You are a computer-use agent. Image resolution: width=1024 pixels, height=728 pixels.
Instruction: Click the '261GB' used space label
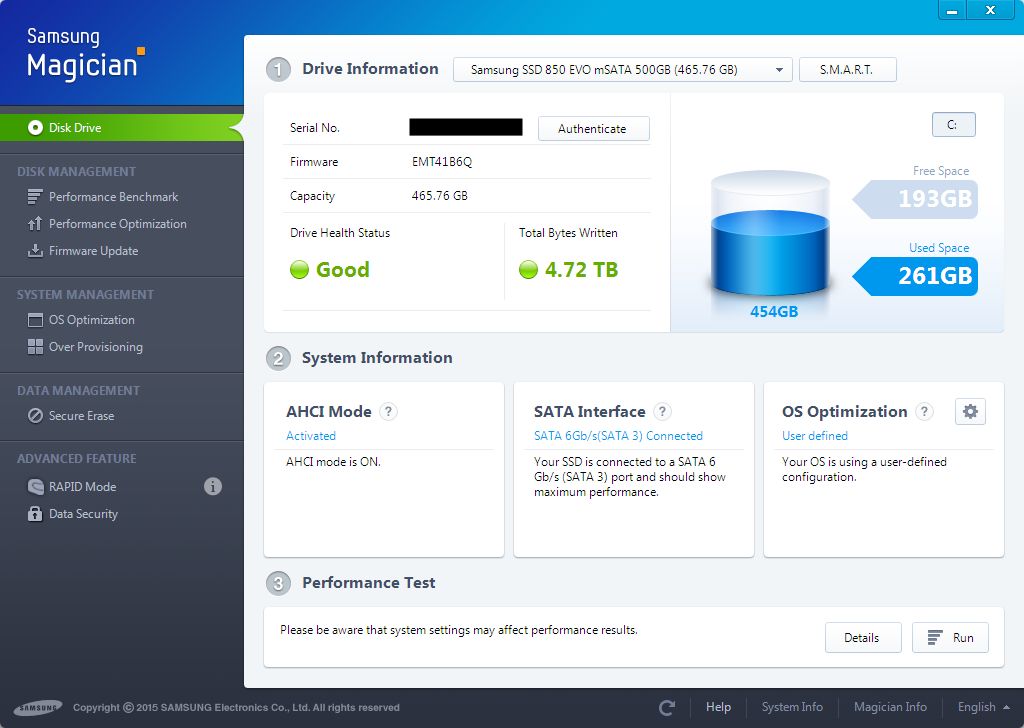(935, 276)
